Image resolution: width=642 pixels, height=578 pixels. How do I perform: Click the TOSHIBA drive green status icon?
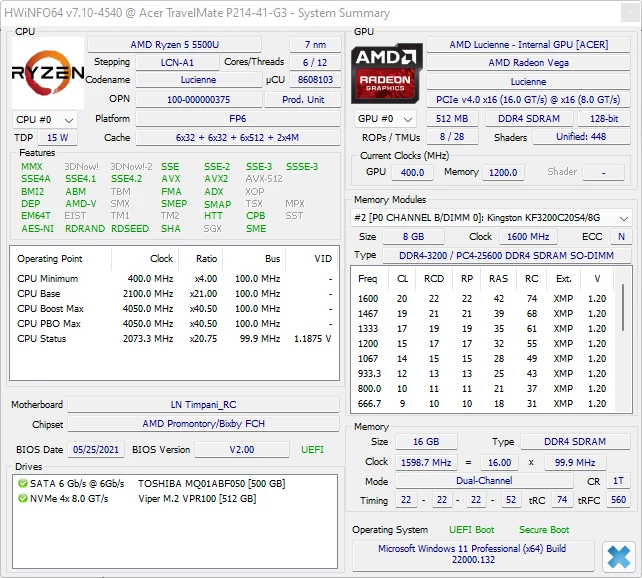click(23, 483)
